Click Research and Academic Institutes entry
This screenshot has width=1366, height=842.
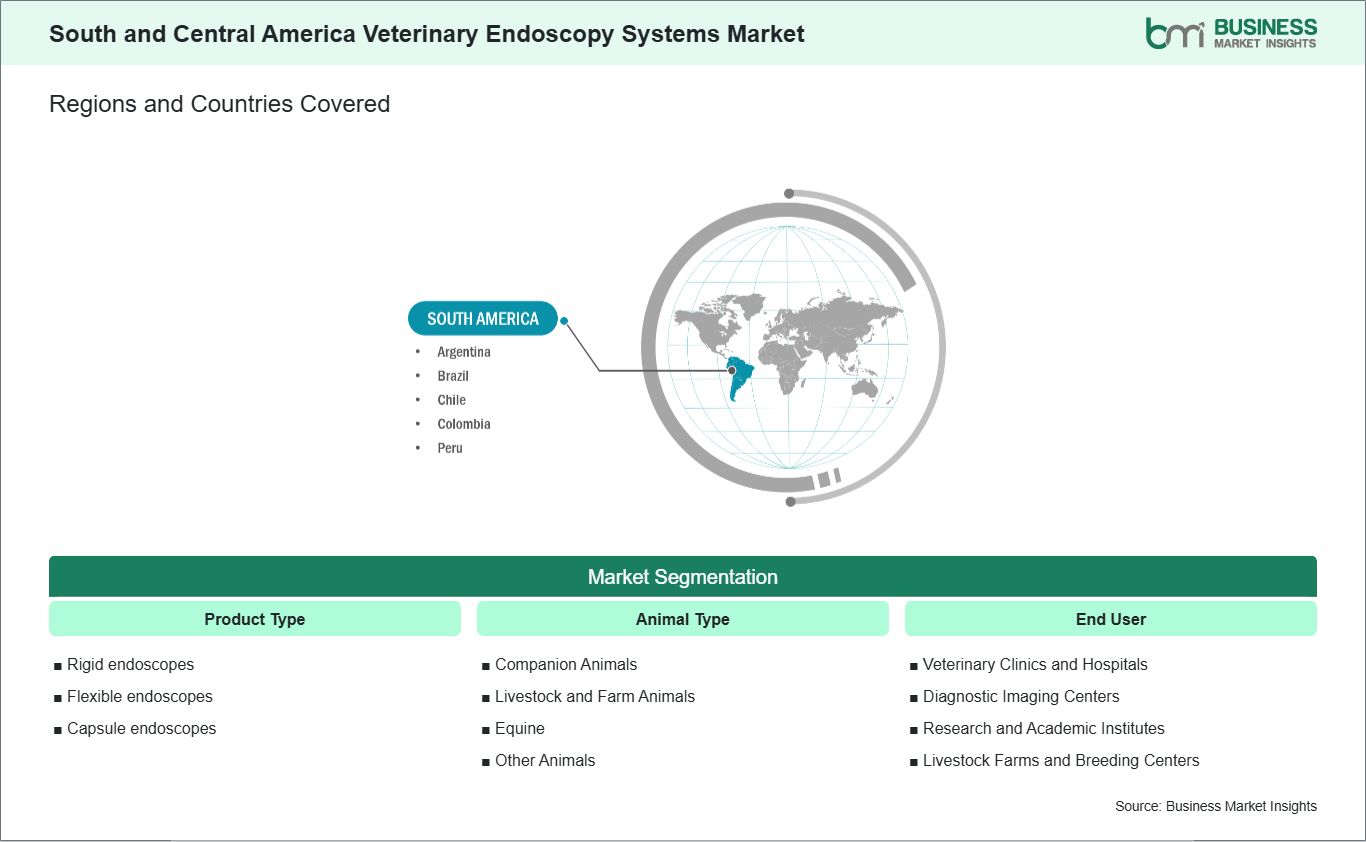coord(1037,728)
